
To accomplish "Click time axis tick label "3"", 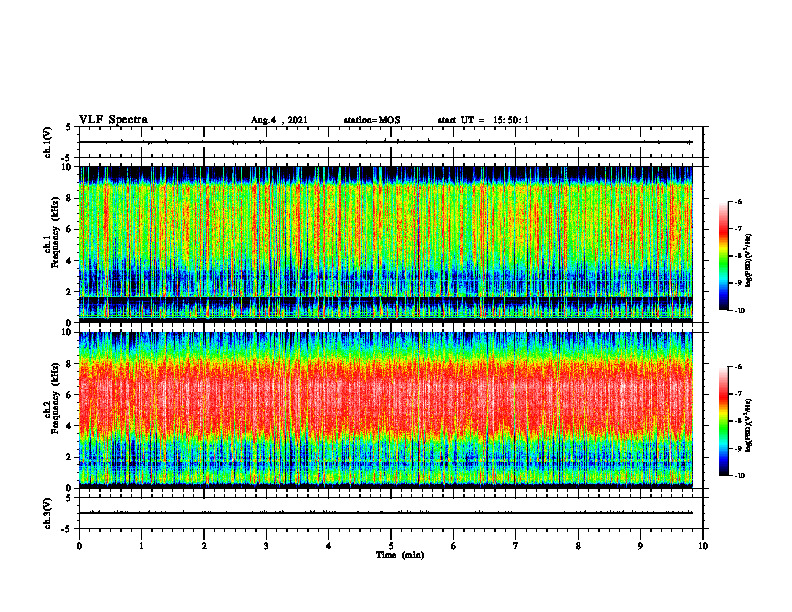I will click(266, 546).
